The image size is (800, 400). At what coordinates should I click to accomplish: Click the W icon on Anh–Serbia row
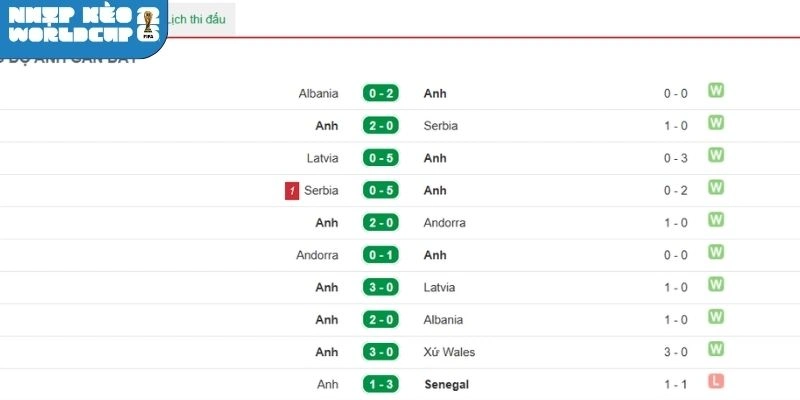716,123
